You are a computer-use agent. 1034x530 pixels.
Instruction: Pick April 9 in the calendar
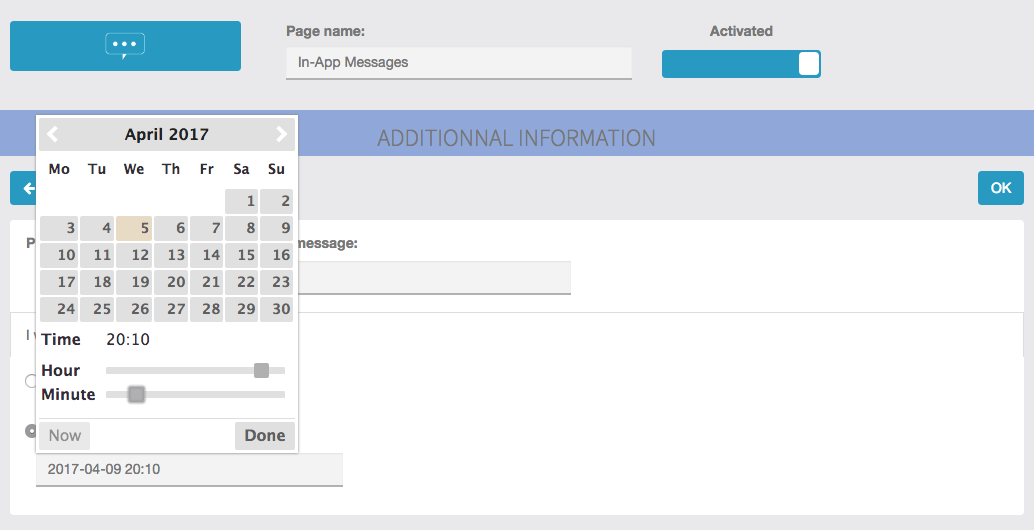[x=277, y=228]
